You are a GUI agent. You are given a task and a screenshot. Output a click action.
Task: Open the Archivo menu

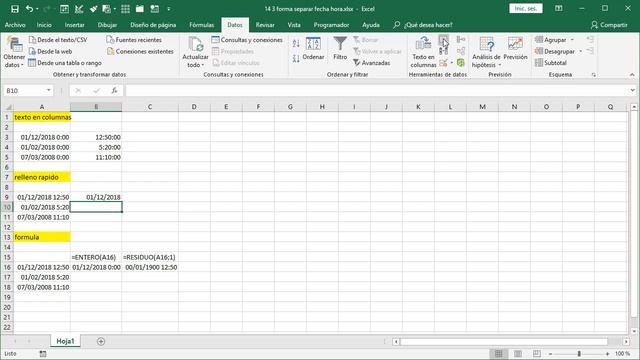pyautogui.click(x=15, y=25)
